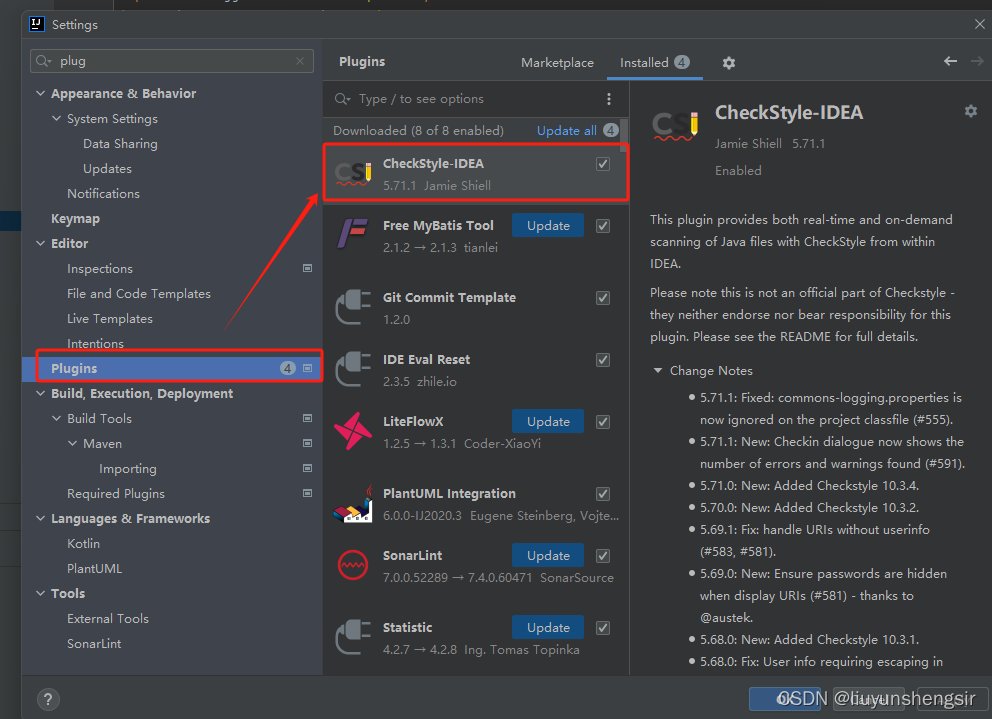Screen dimensions: 992x719
Task: Collapse the Change Notes section
Action: (658, 370)
